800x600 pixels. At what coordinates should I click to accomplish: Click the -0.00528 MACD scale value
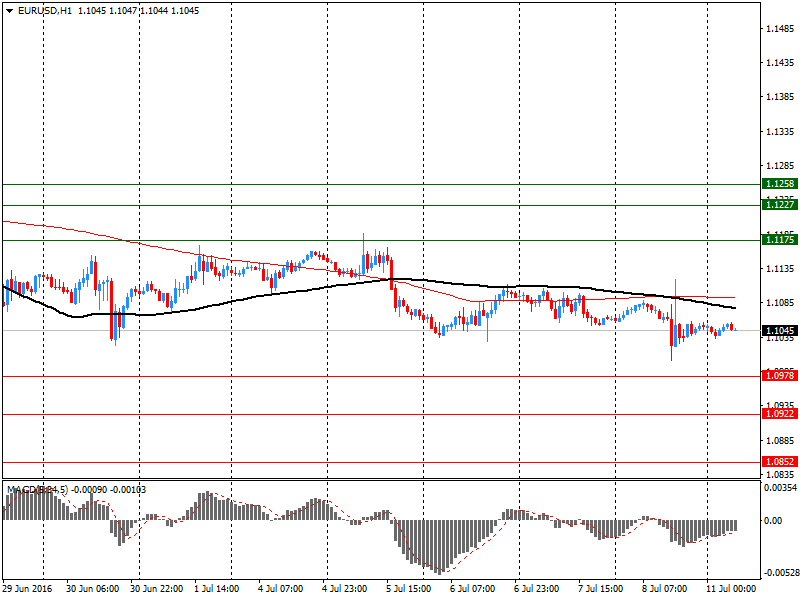[x=781, y=573]
